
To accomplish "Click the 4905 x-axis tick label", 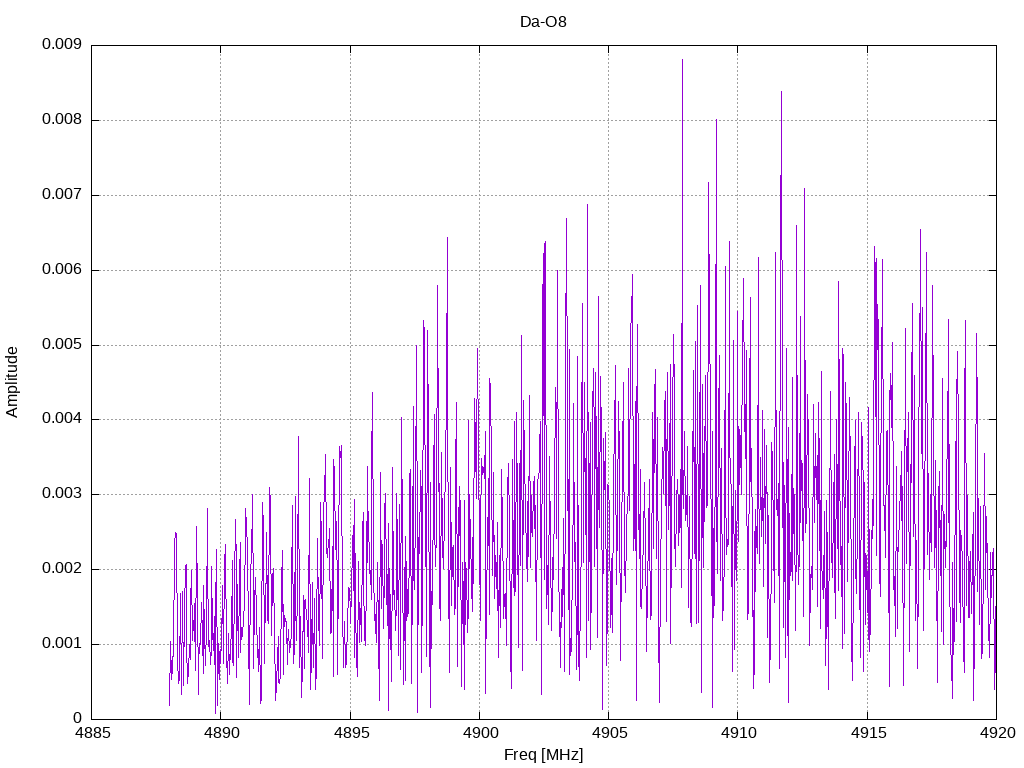I will pos(609,733).
